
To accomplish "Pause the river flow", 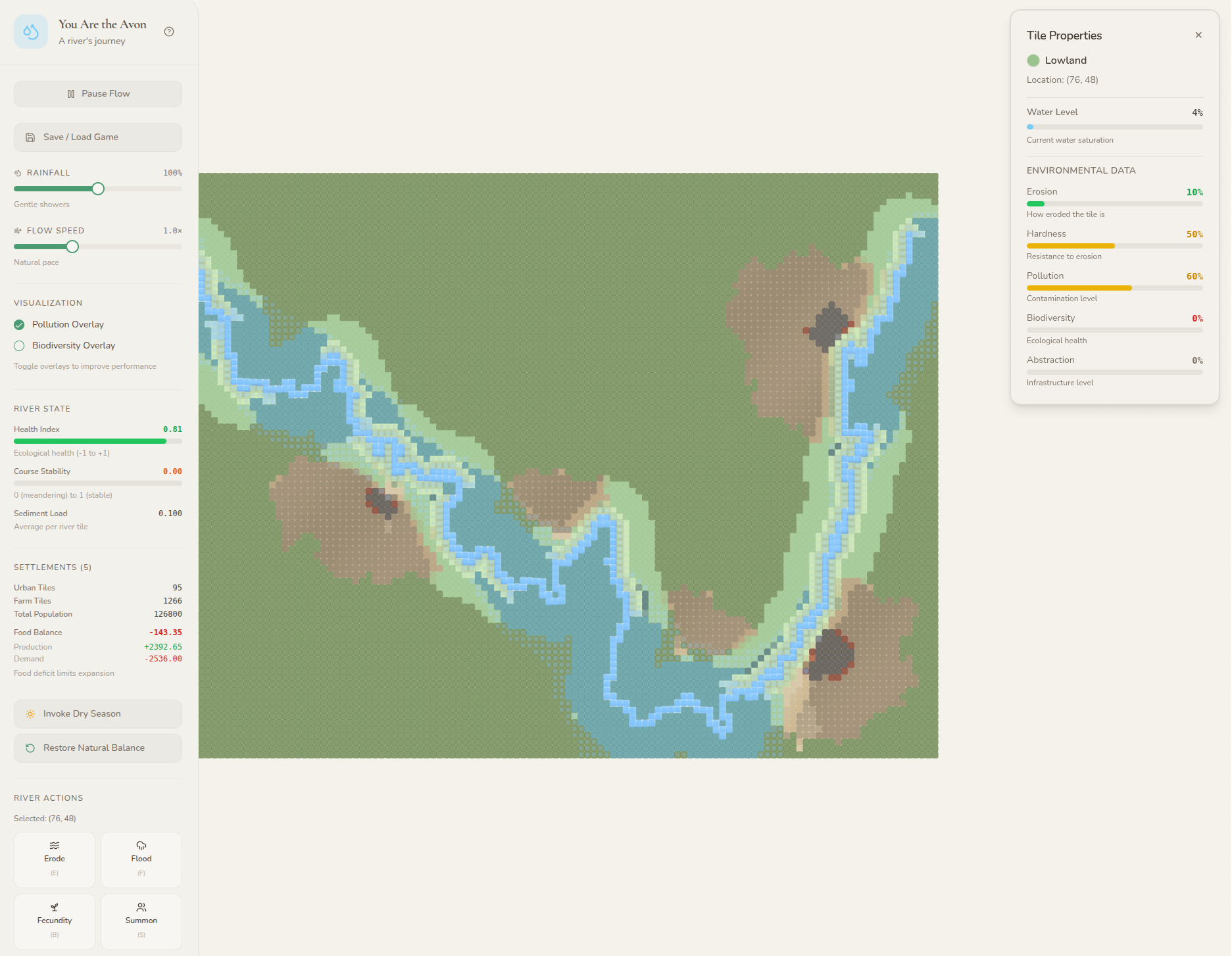I will 98,94.
